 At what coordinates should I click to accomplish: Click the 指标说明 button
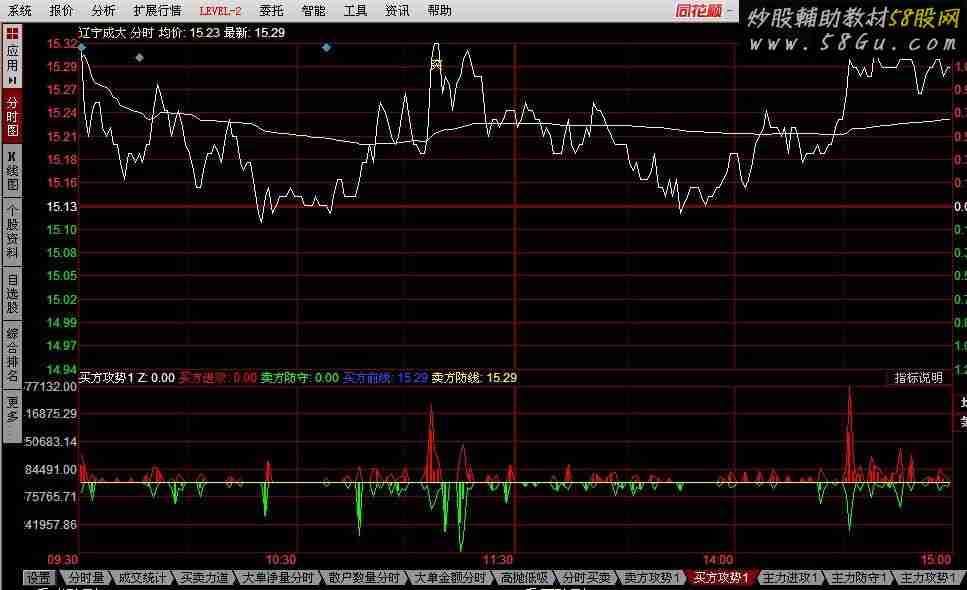click(918, 378)
